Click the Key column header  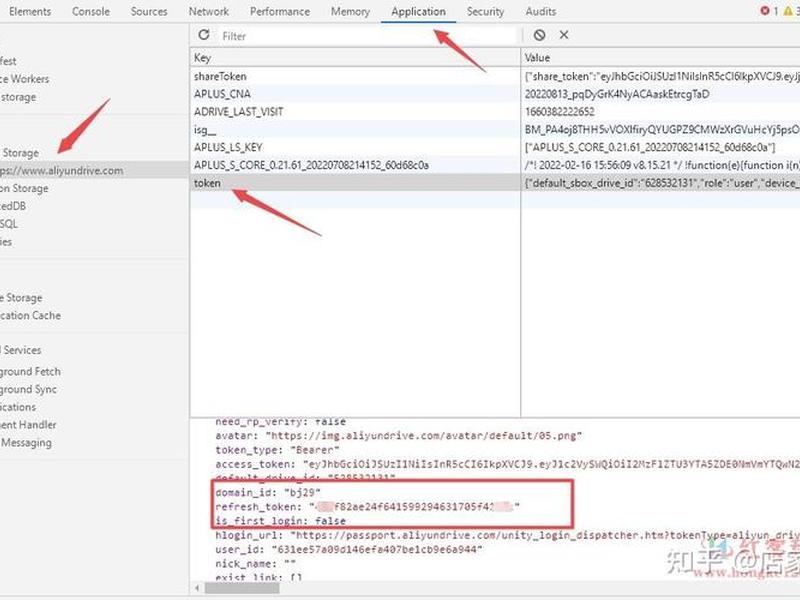pyautogui.click(x=355, y=58)
